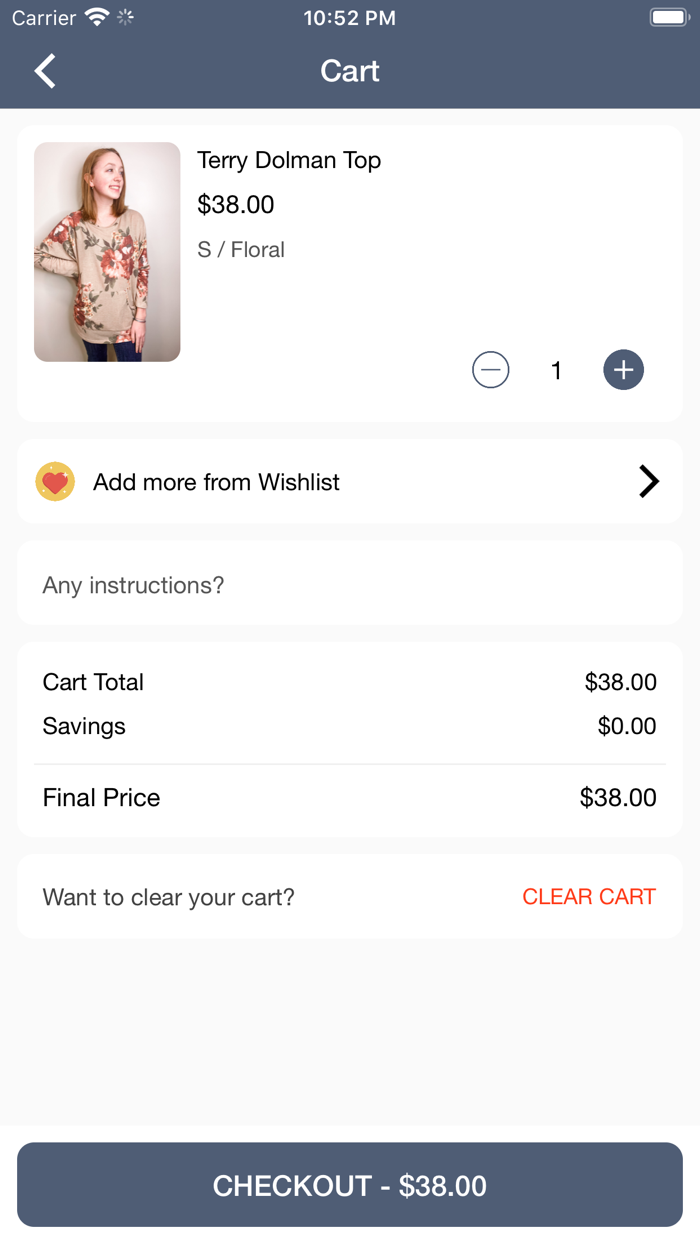The height and width of the screenshot is (1244, 700).
Task: Tap the Final Price amount
Action: (x=618, y=798)
